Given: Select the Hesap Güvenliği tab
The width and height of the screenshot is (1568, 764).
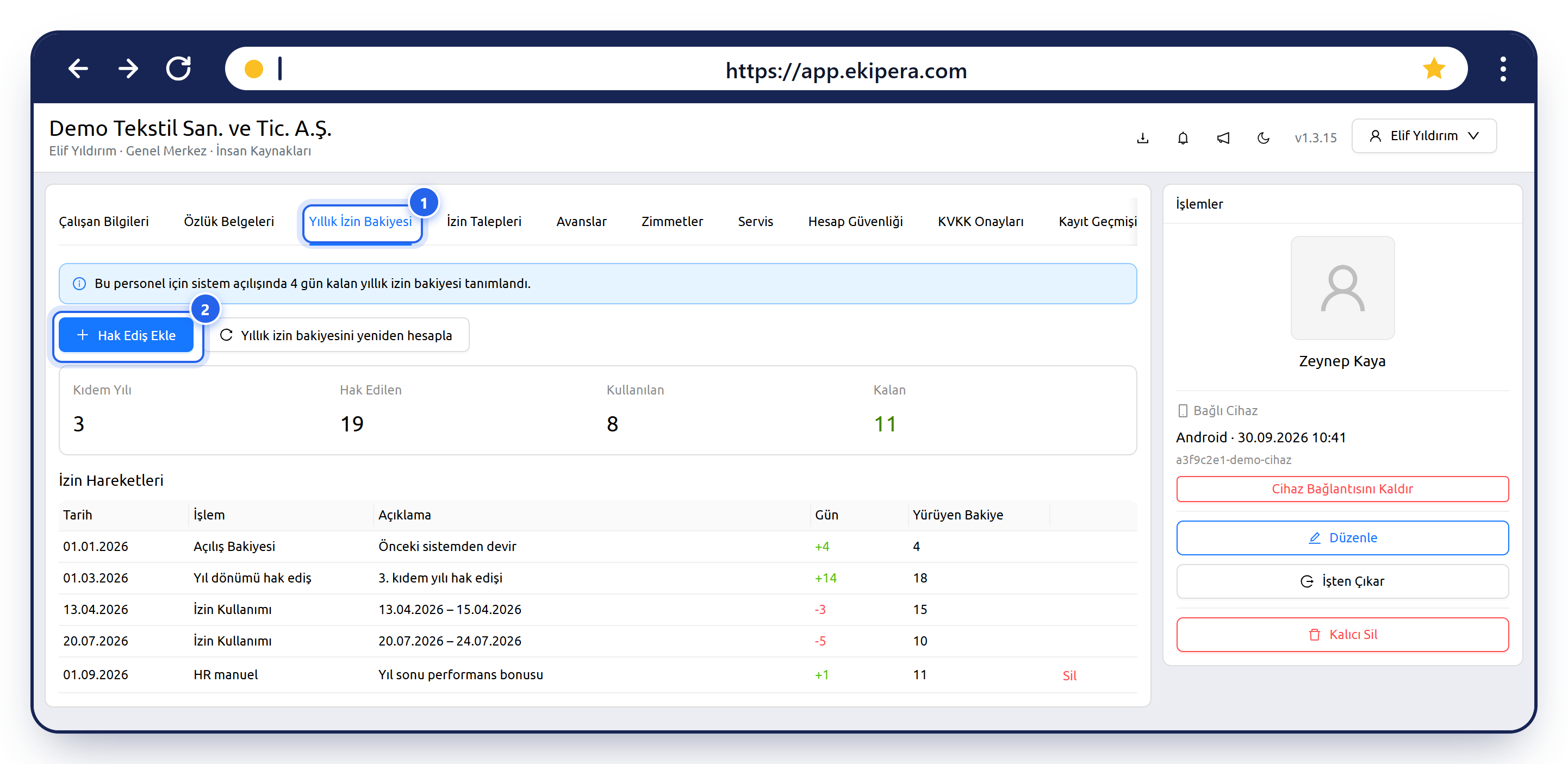Looking at the screenshot, I should tap(855, 221).
